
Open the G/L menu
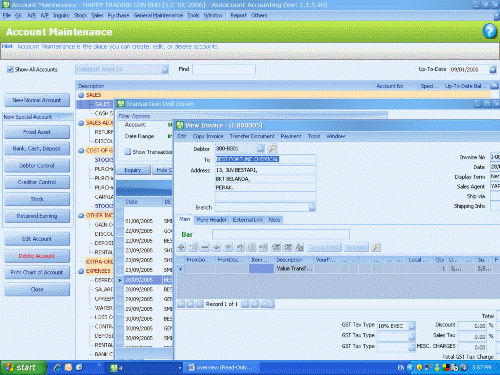[x=18, y=15]
